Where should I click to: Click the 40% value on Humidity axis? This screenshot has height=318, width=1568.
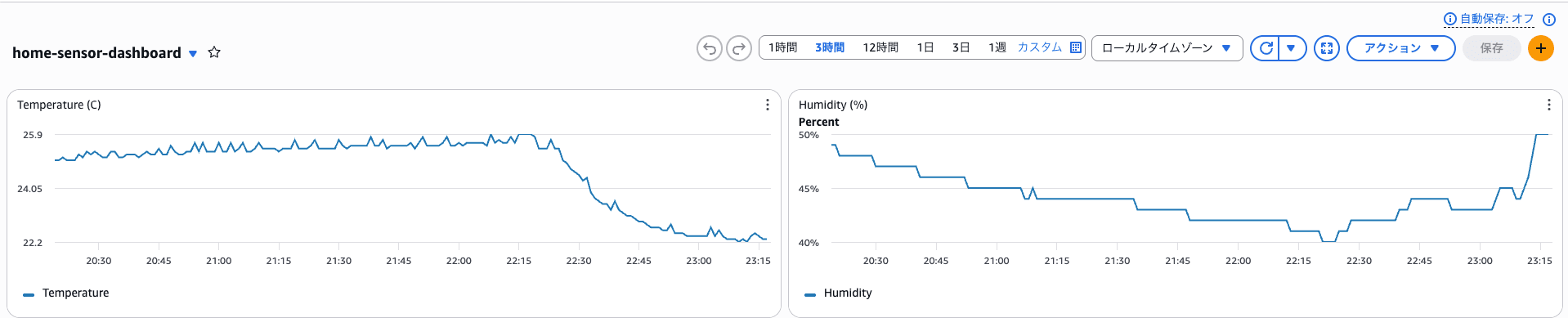coord(809,243)
